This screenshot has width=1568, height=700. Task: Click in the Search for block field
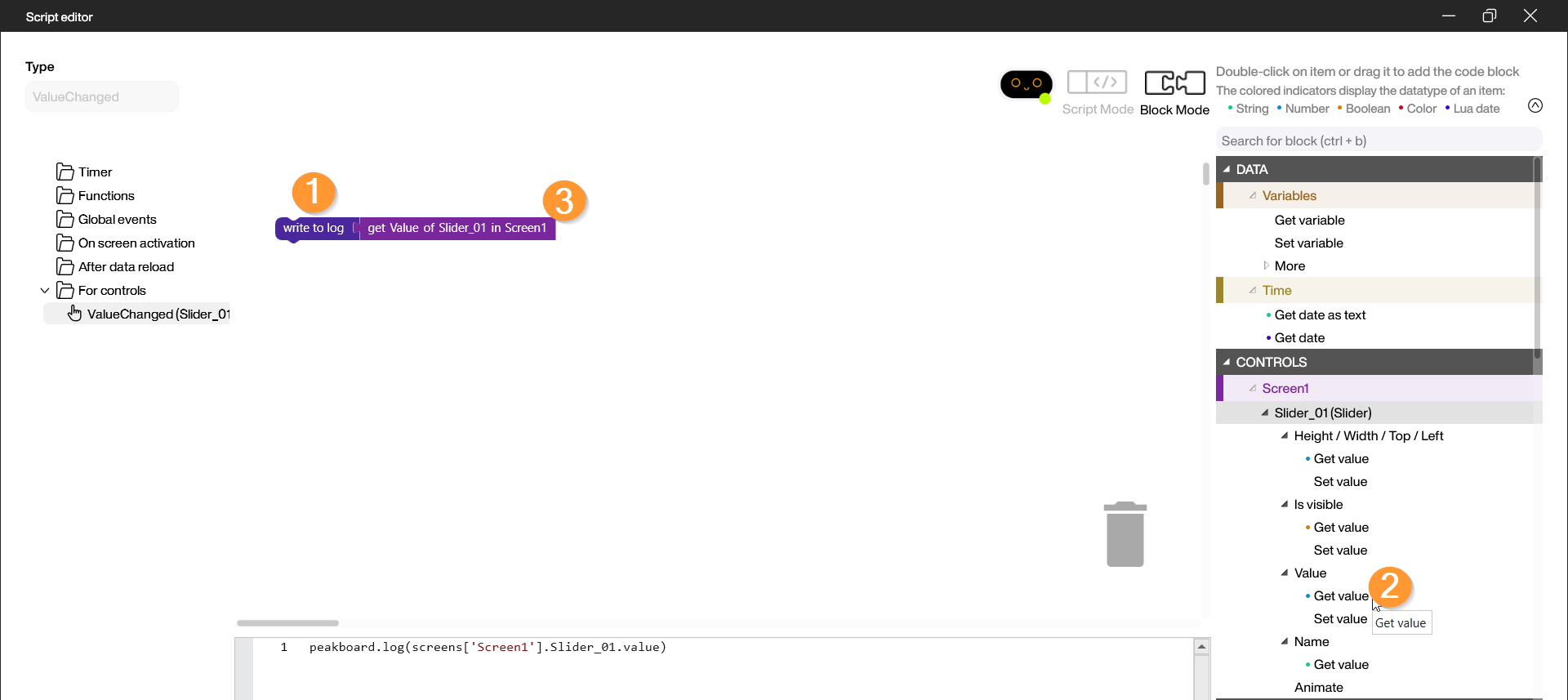[x=1378, y=141]
